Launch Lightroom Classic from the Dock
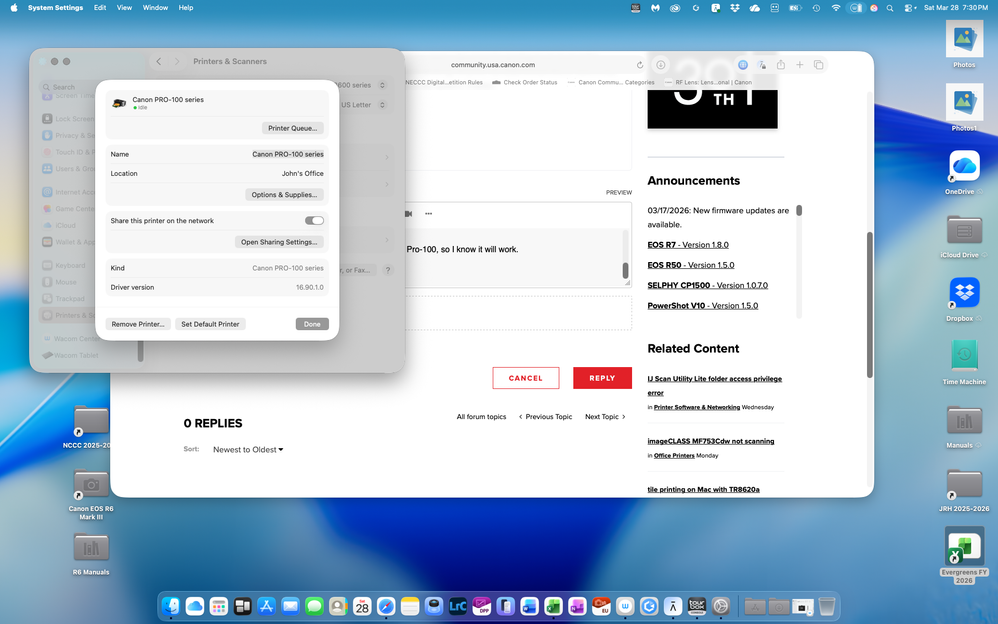998x624 pixels. (x=458, y=606)
